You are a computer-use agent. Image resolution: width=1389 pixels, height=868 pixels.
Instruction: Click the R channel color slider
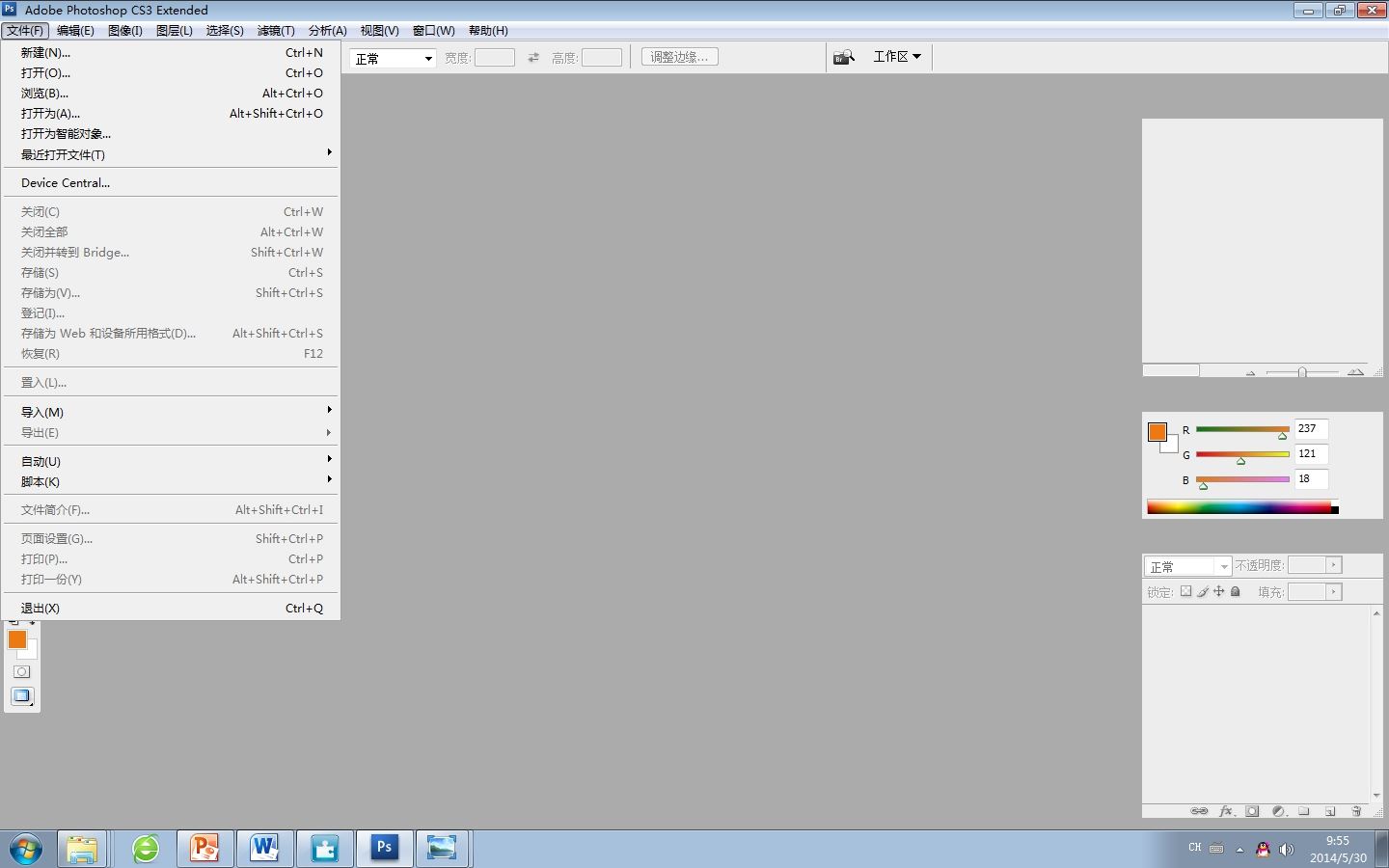(x=1242, y=429)
